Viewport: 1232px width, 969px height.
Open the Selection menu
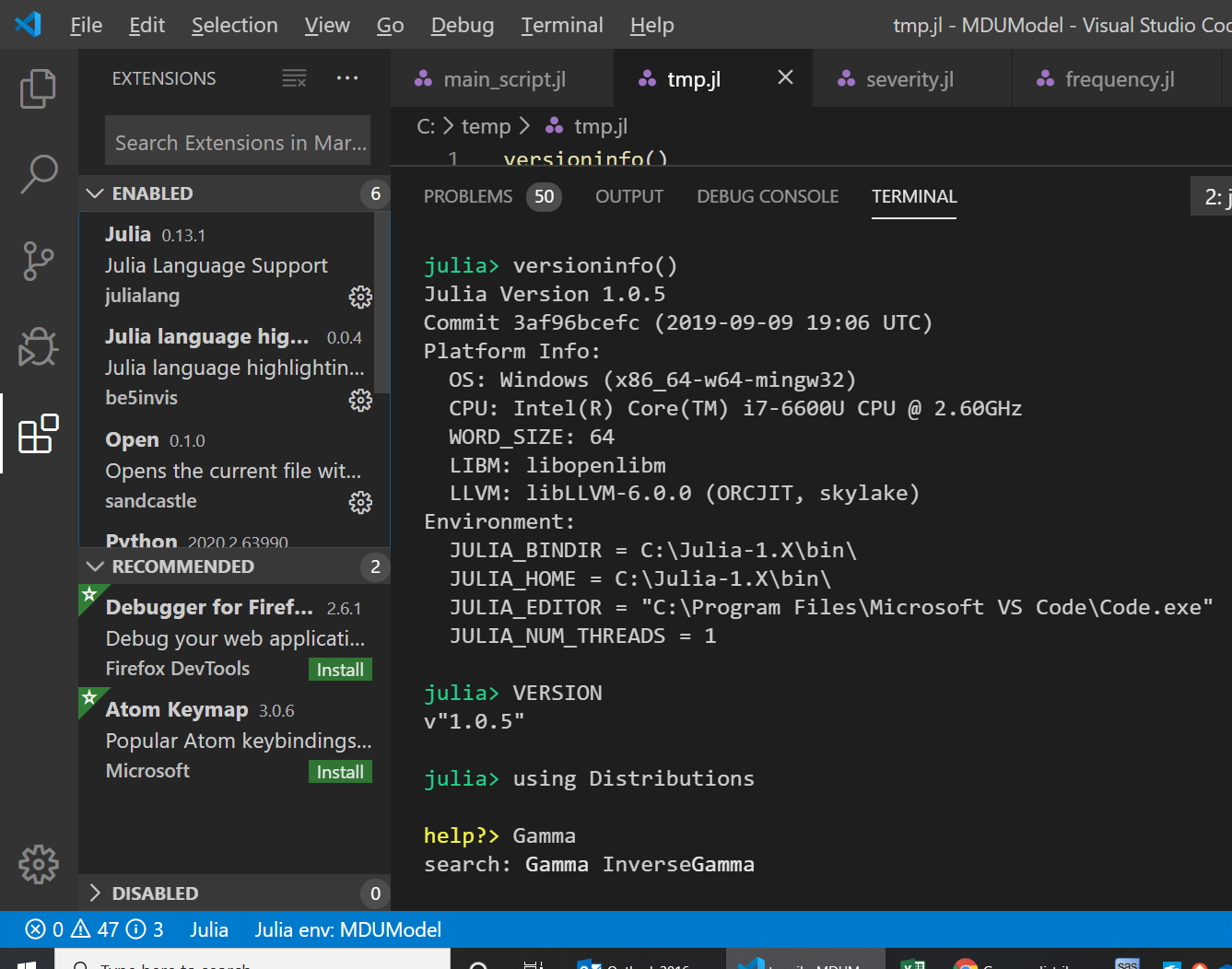[235, 25]
